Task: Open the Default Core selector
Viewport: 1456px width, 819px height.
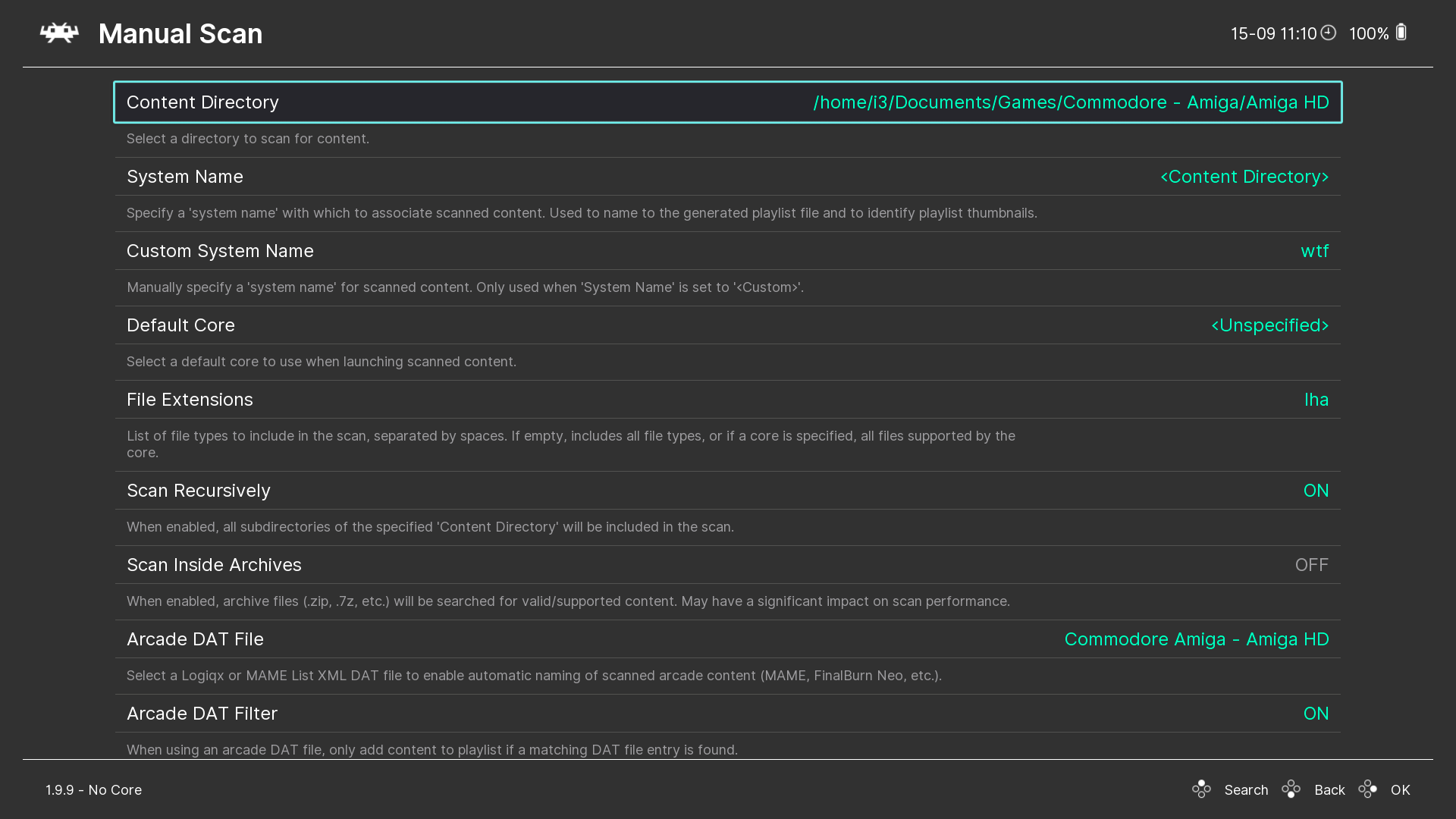Action: point(1269,325)
